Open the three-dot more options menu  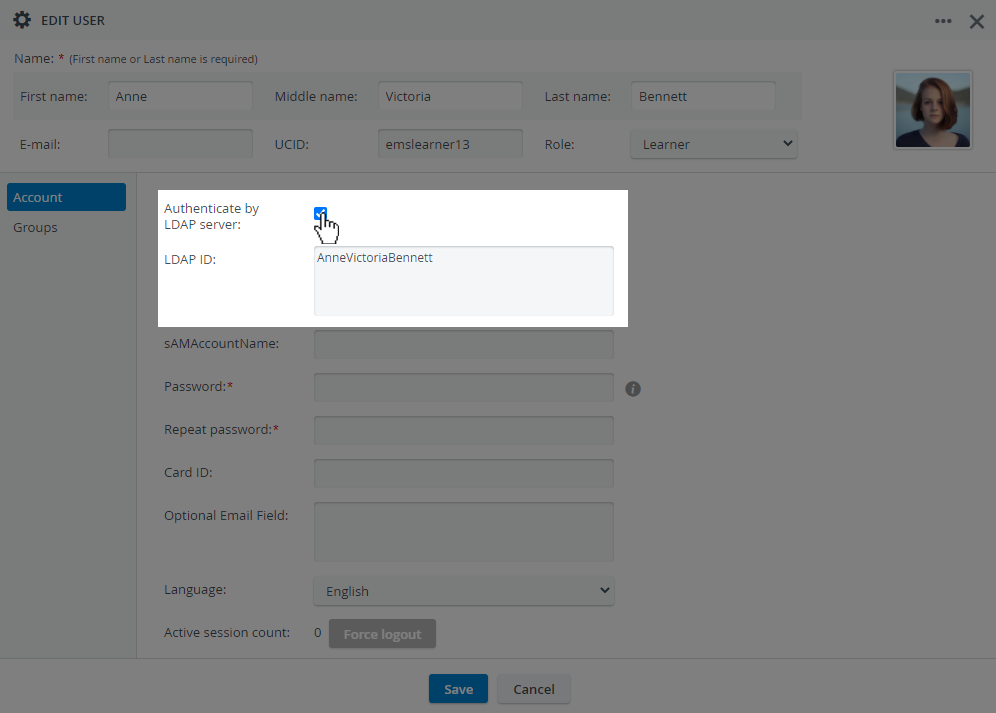(943, 21)
